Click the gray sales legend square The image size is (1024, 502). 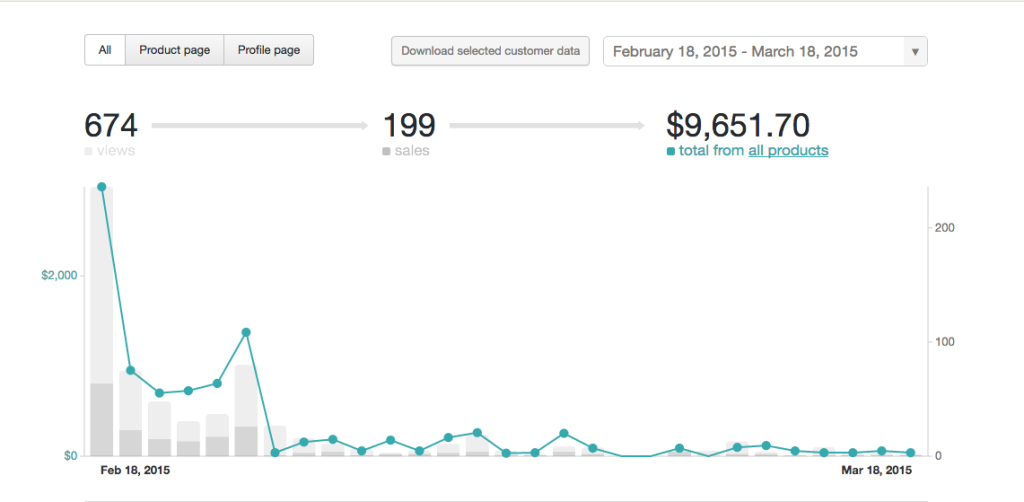coord(387,151)
